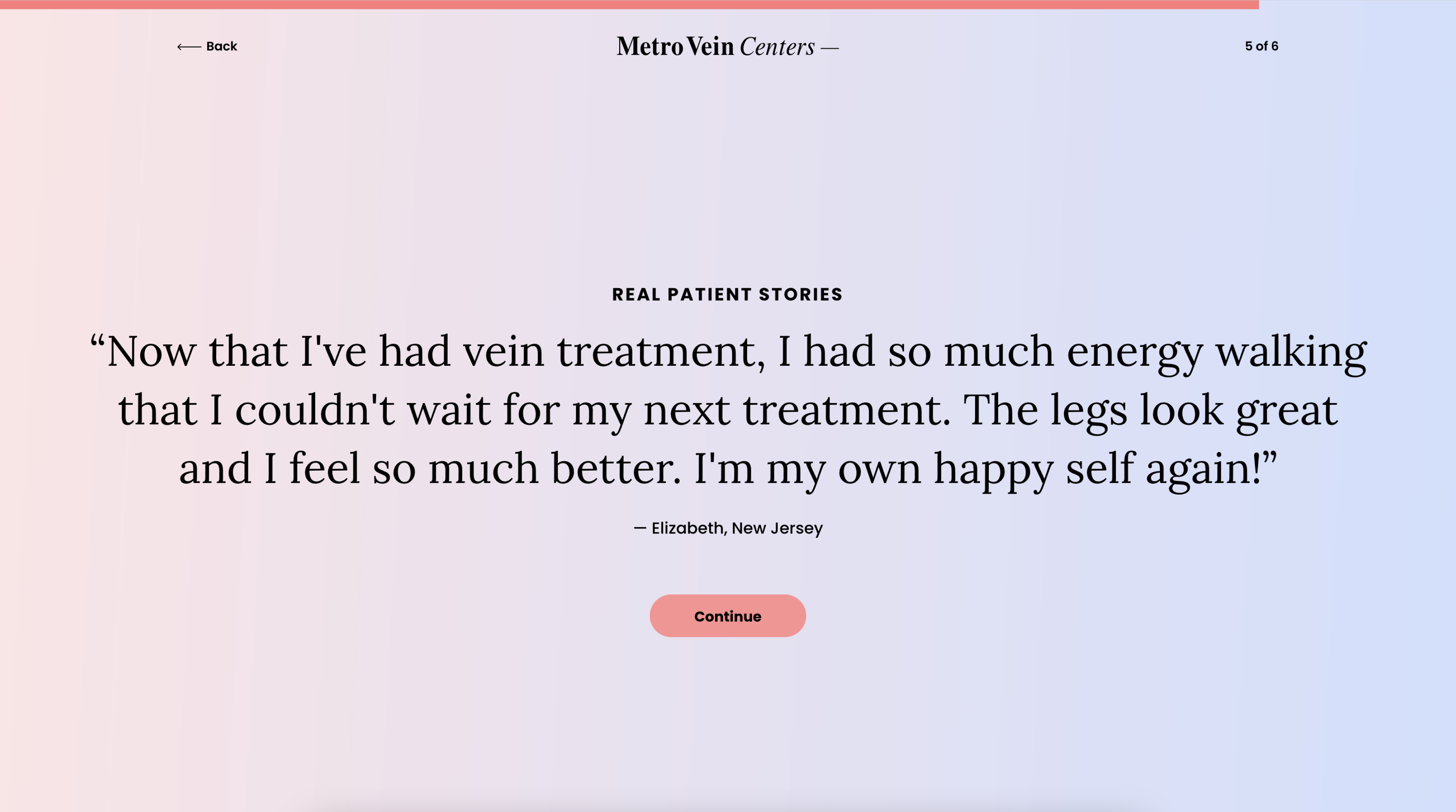Click the left arrow icon beside Back
This screenshot has width=1456, height=812.
[x=189, y=47]
